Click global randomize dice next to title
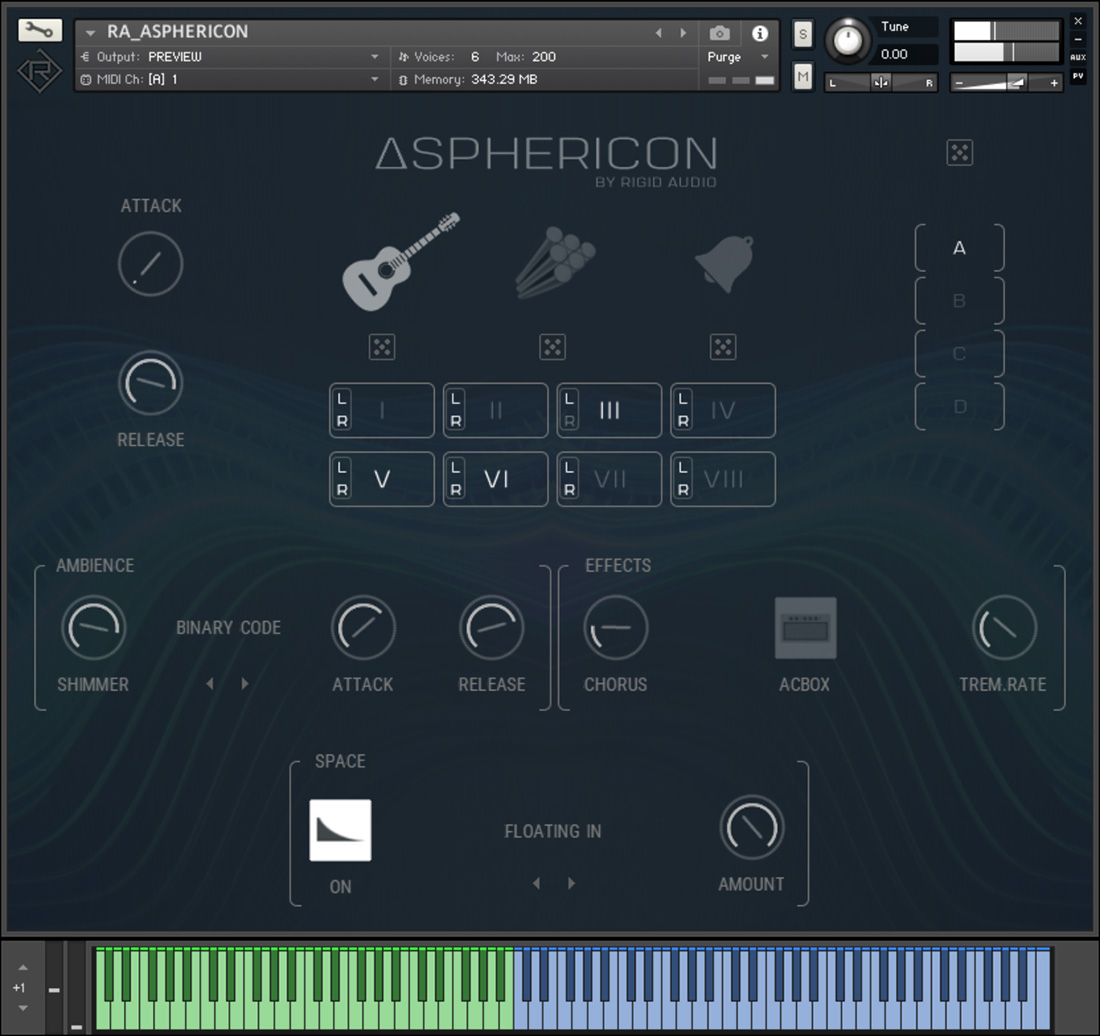 point(960,152)
